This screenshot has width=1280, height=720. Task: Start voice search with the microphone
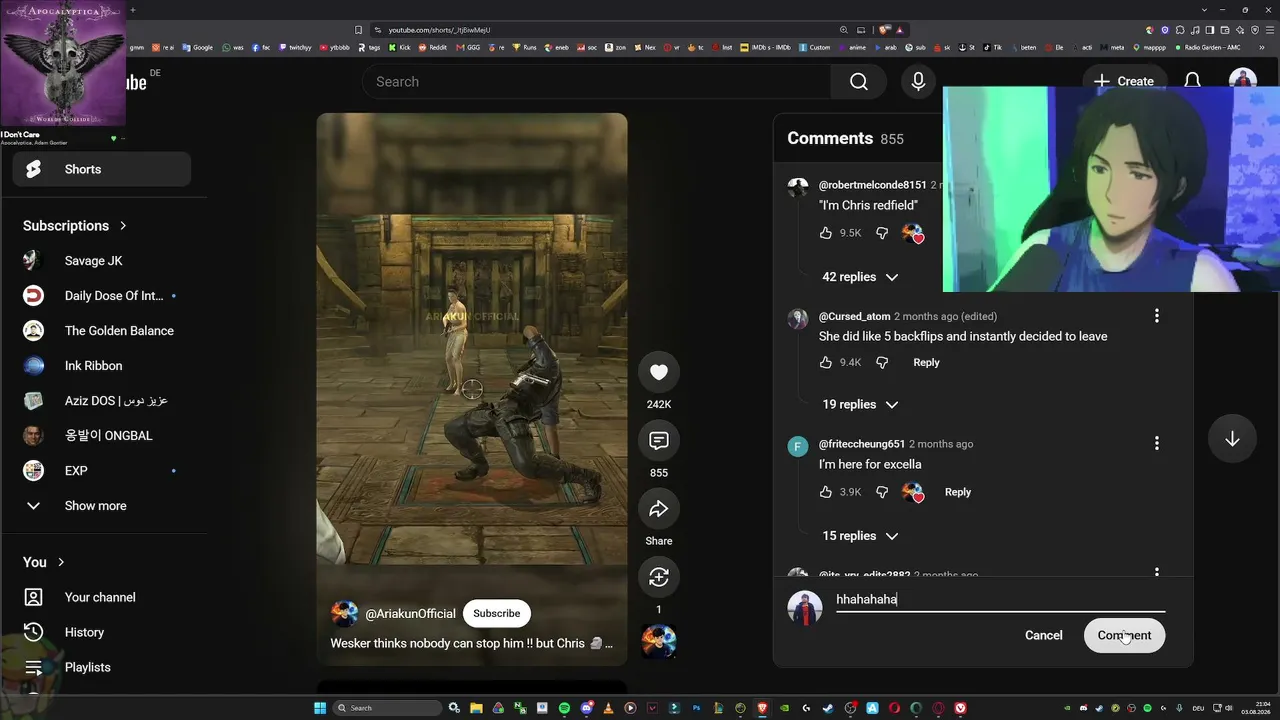(x=918, y=82)
